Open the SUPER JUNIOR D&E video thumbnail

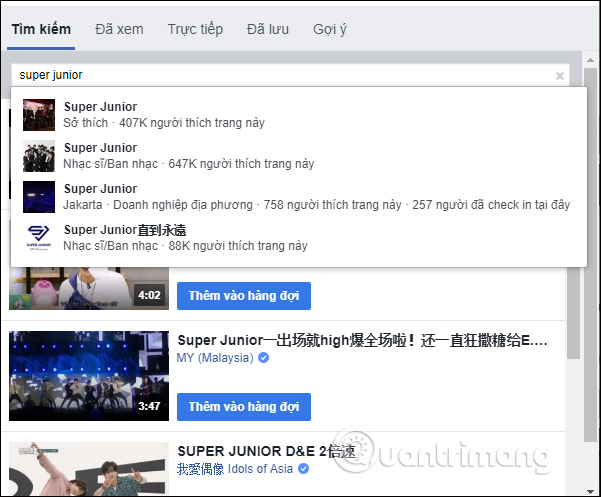click(89, 469)
